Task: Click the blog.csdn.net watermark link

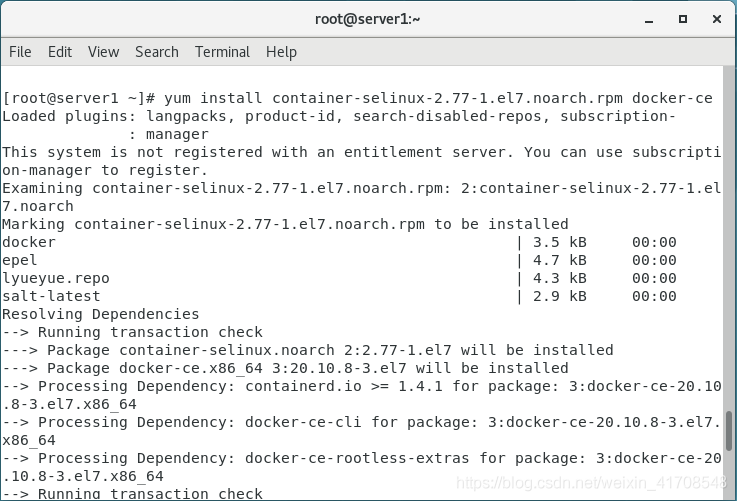Action: pyautogui.click(x=591, y=483)
